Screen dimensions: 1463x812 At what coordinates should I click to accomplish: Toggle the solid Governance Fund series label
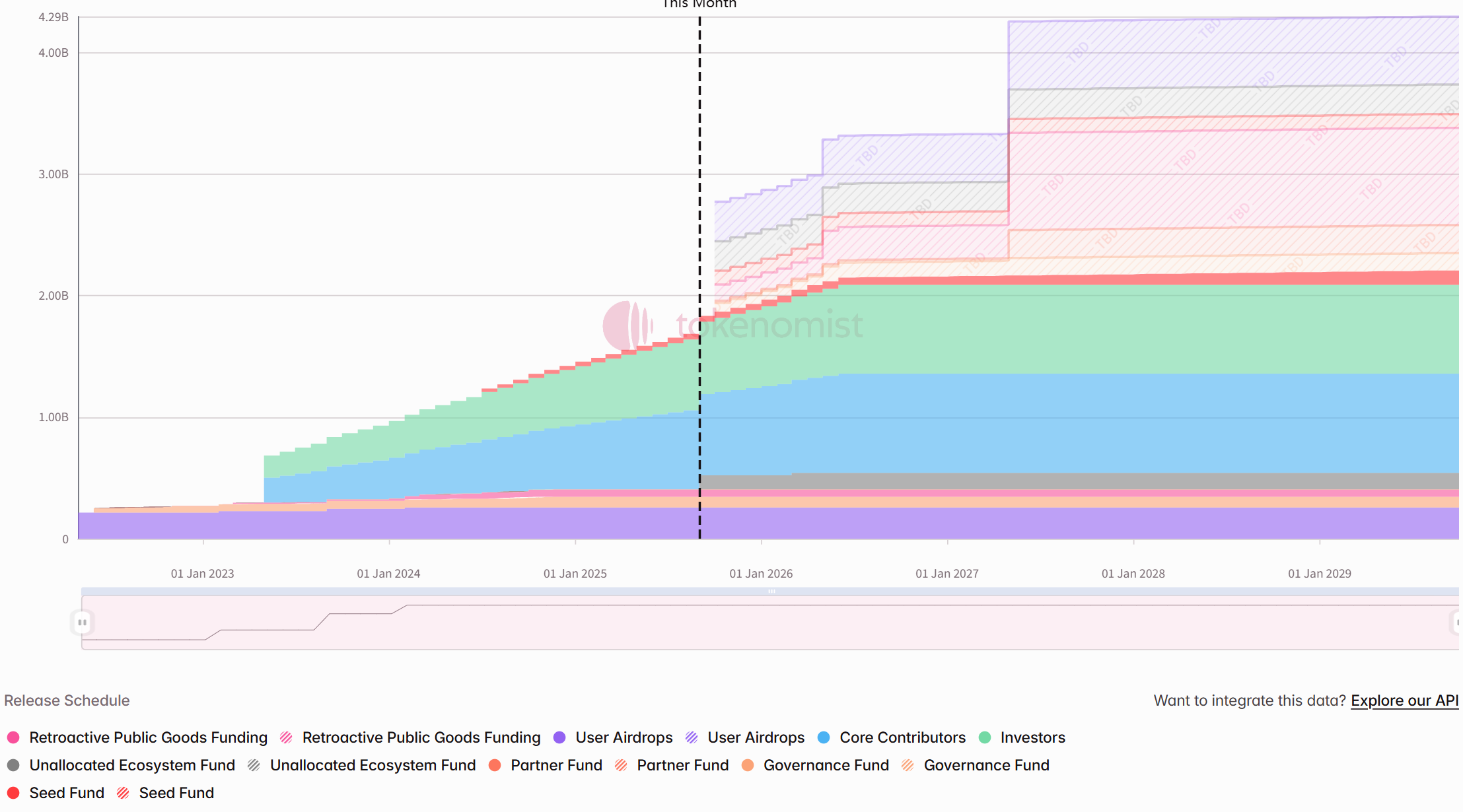point(826,765)
